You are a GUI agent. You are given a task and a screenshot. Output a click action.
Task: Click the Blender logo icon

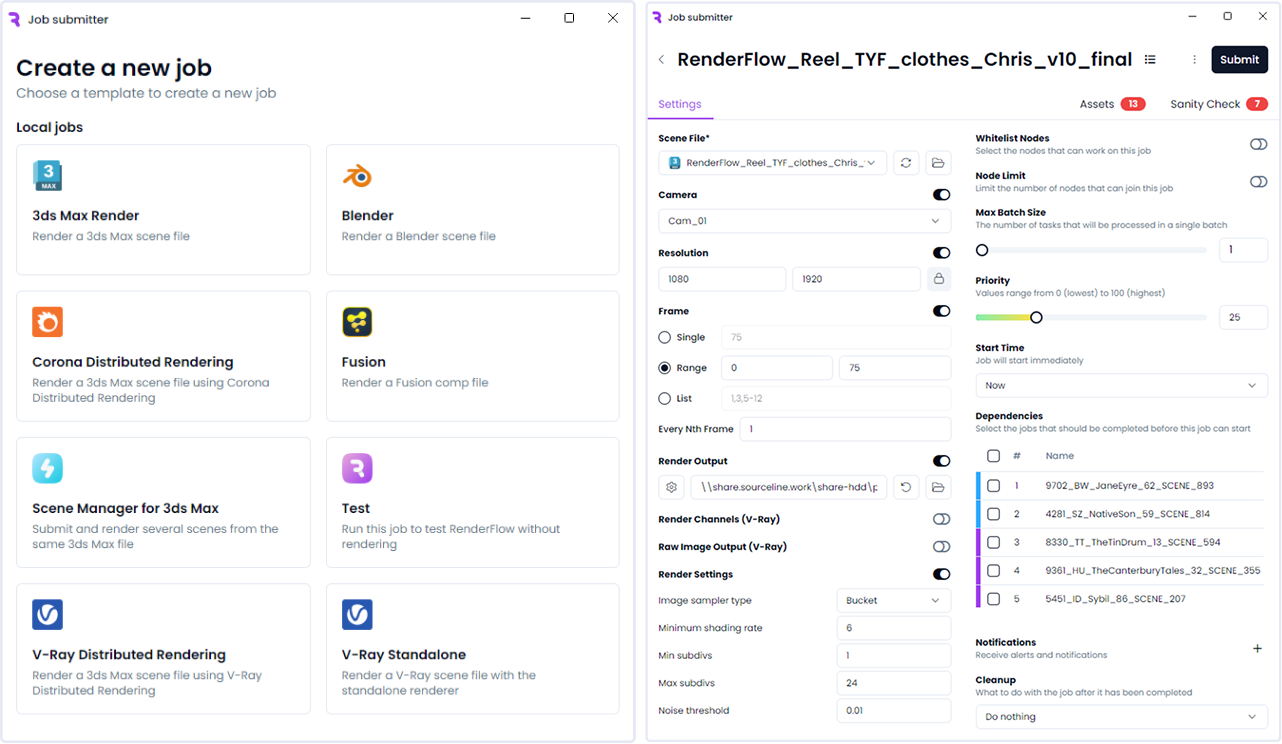coord(357,176)
